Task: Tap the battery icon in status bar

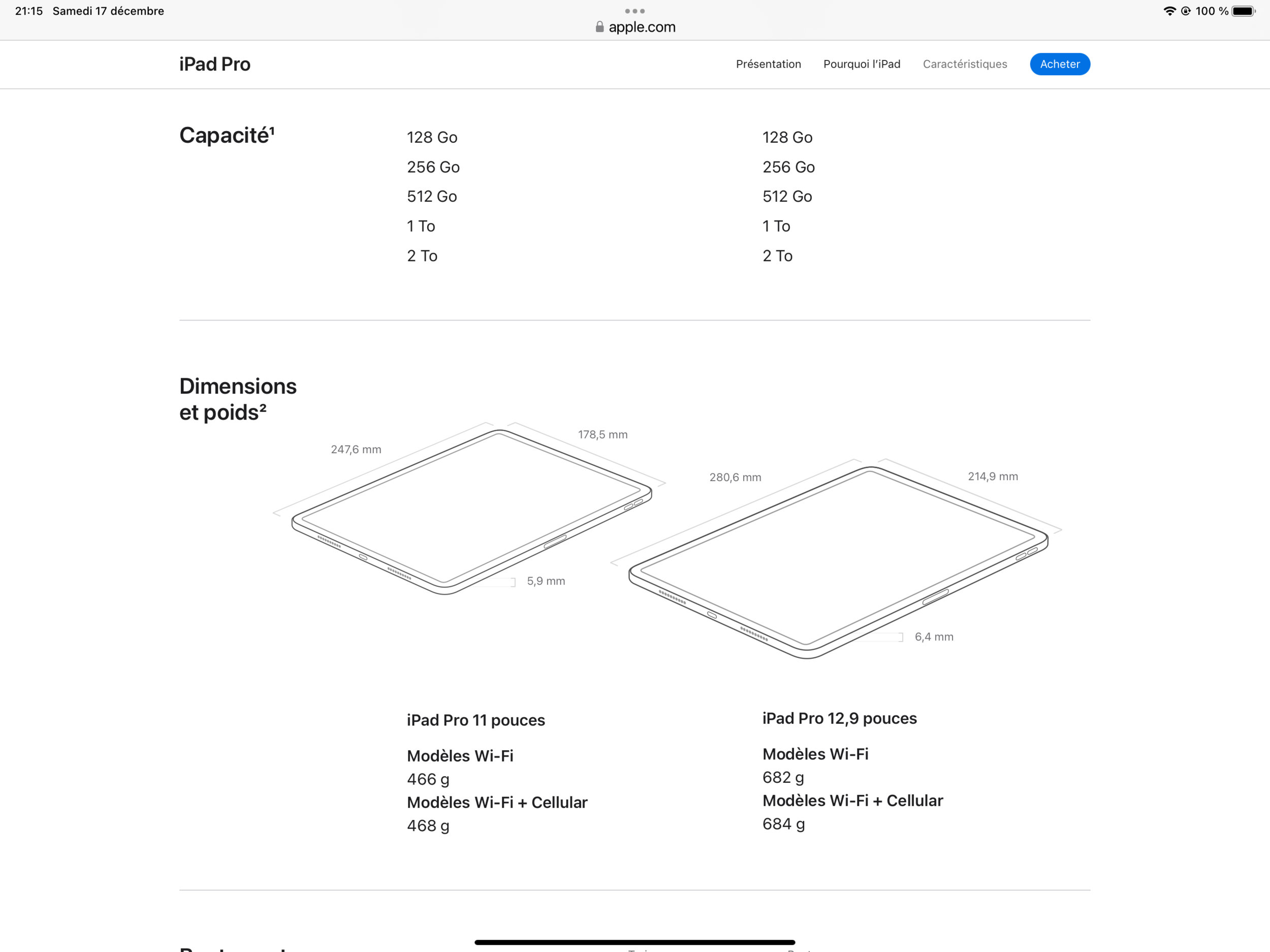Action: pos(1243,11)
